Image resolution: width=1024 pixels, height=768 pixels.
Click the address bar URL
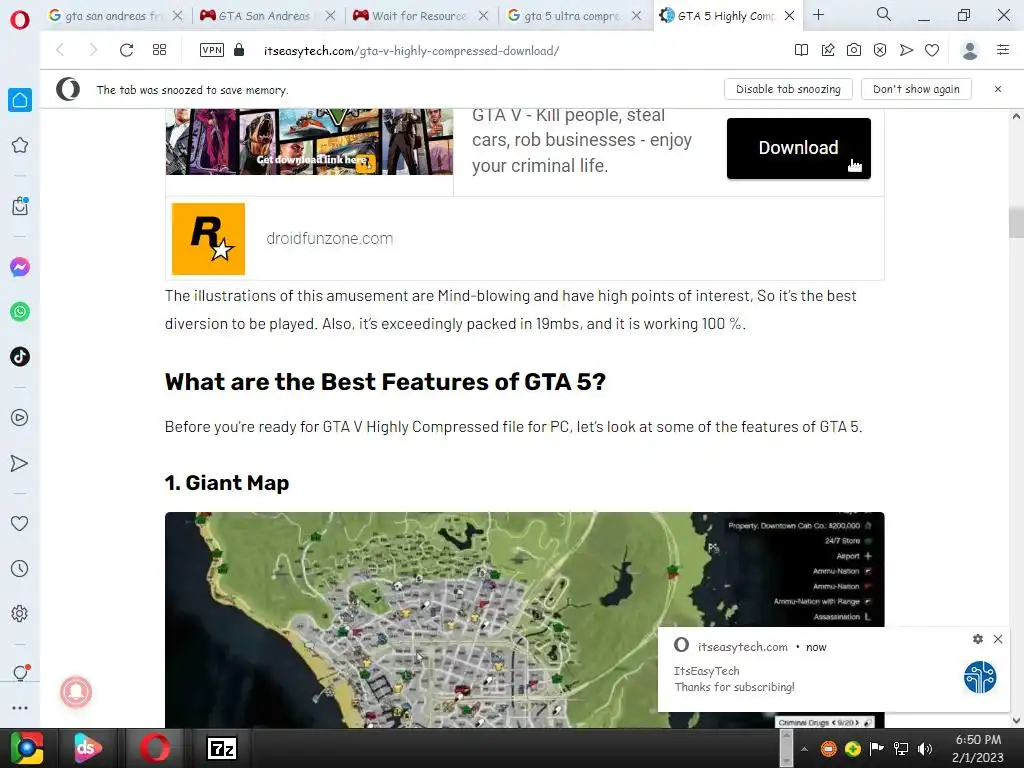411,50
